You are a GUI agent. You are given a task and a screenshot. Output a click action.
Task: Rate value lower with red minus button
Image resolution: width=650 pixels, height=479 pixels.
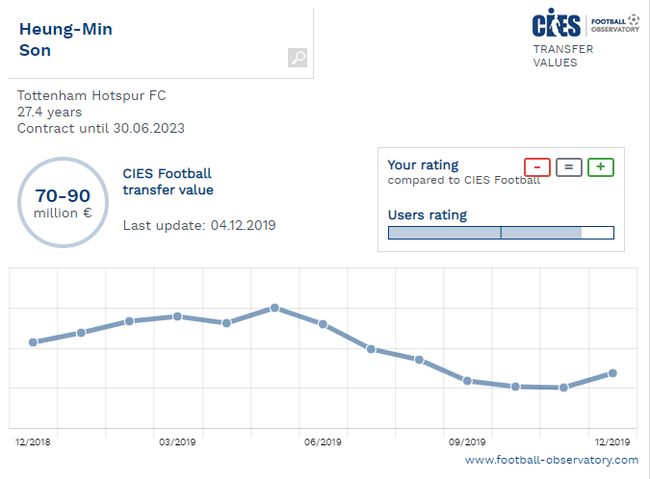[x=537, y=167]
